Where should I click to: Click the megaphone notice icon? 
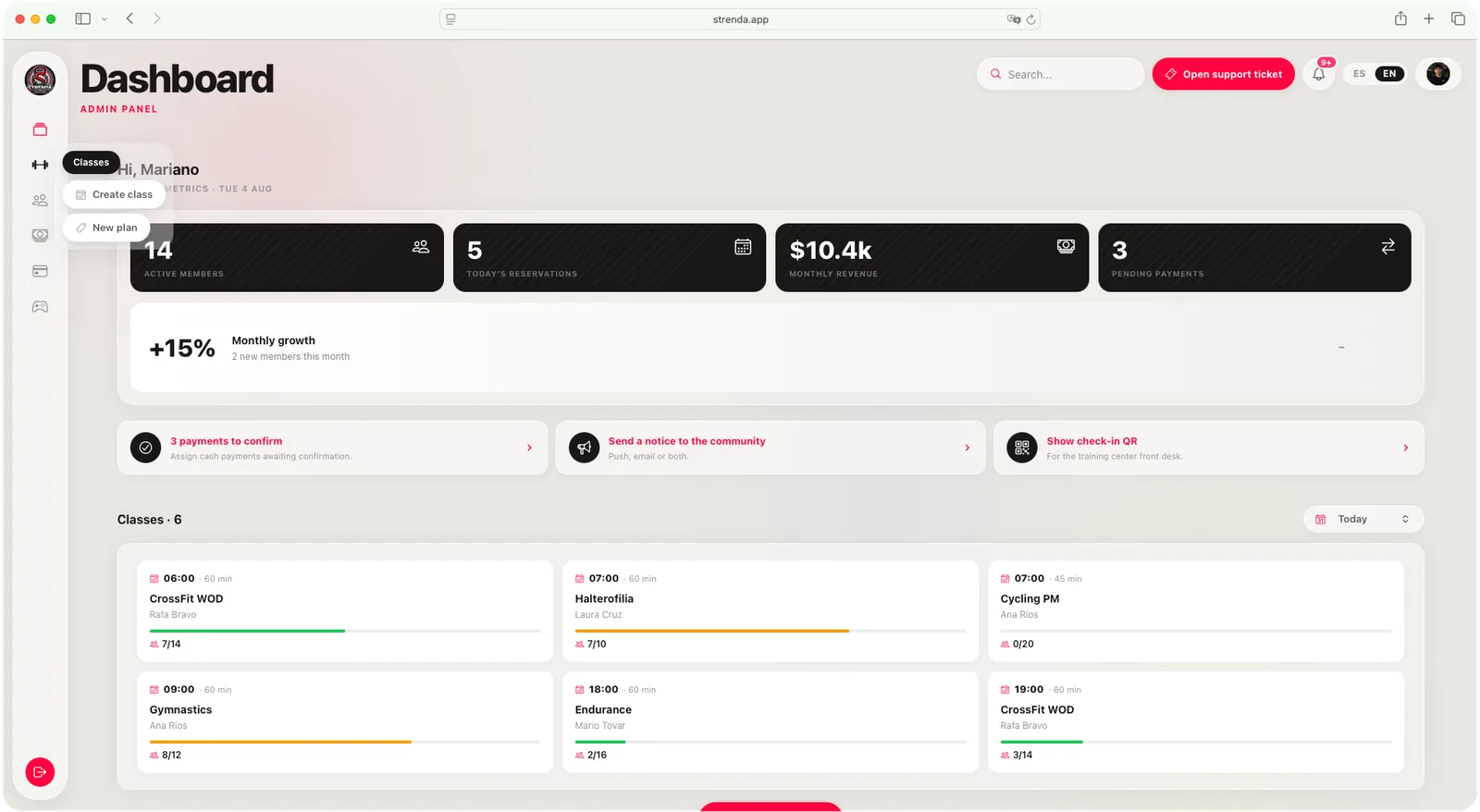pyautogui.click(x=584, y=448)
